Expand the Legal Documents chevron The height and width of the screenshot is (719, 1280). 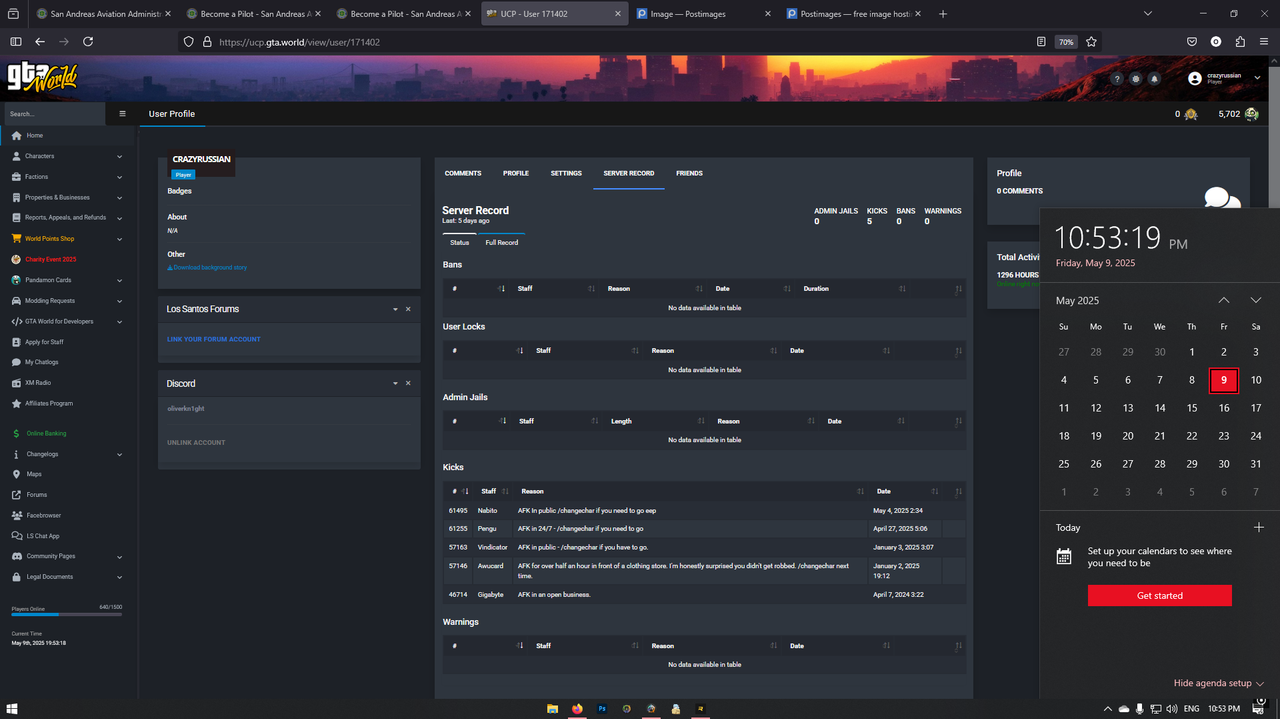[x=120, y=577]
